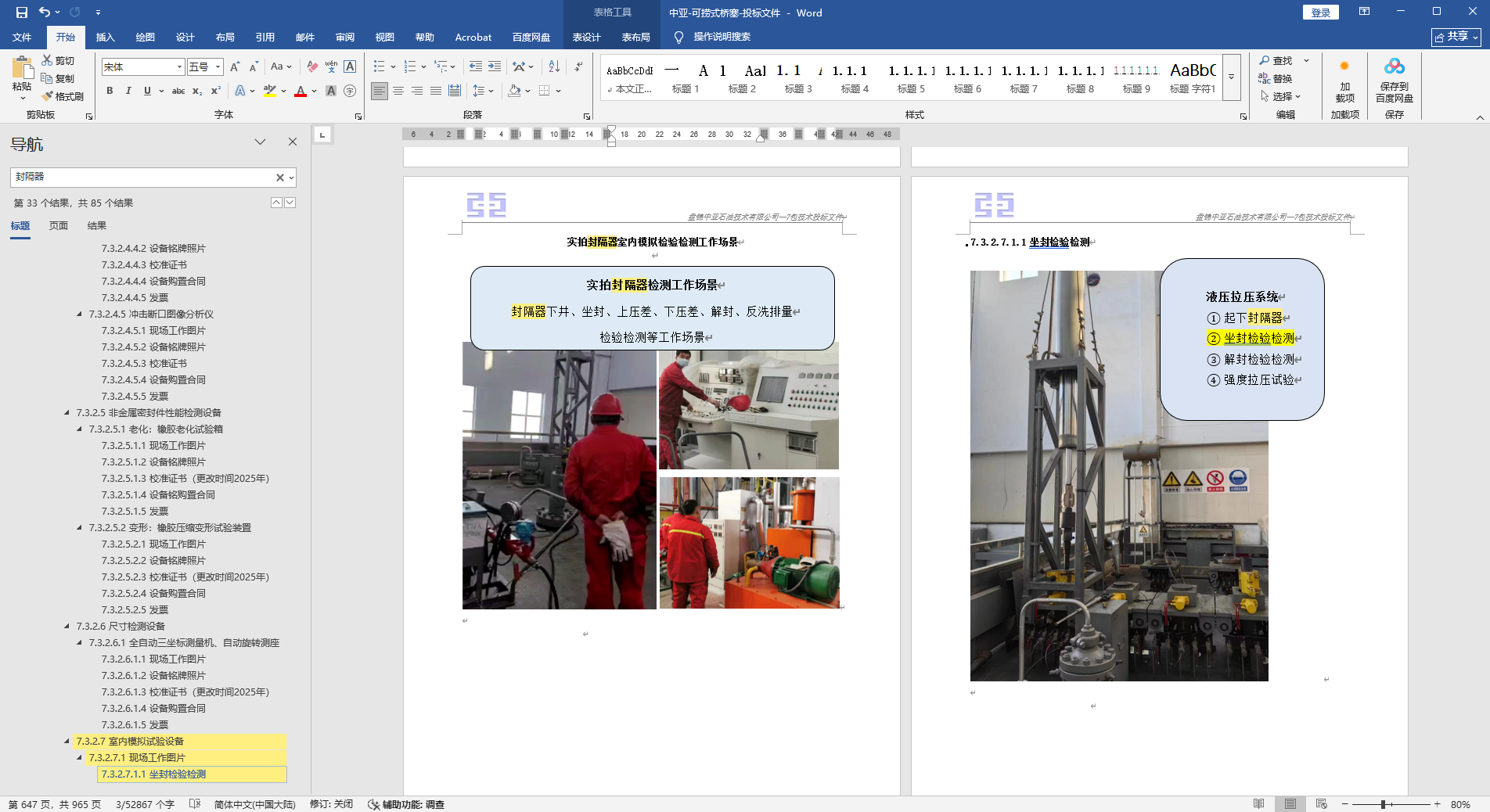Switch to Pages tab in navigation pane
The height and width of the screenshot is (812, 1490).
coord(58,225)
